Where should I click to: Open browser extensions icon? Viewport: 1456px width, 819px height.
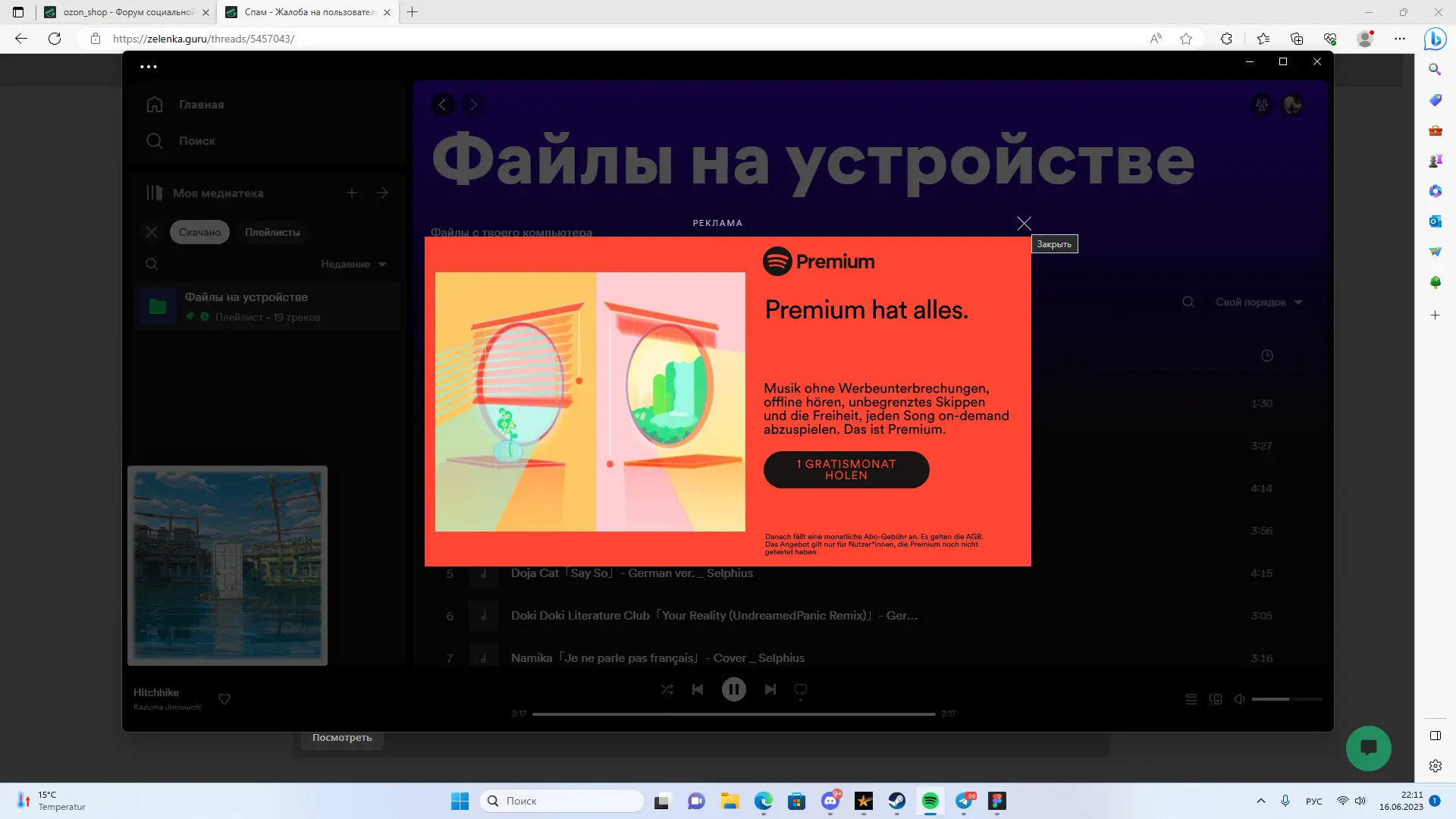point(1226,39)
